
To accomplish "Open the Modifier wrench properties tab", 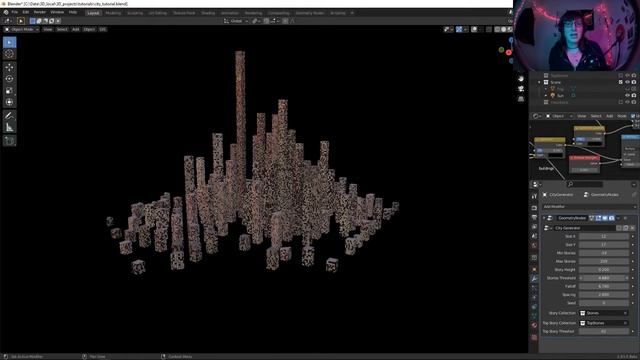I will pyautogui.click(x=534, y=279).
